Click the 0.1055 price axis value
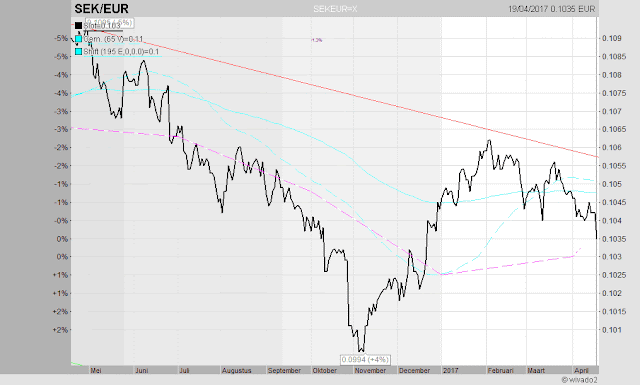This screenshot has height=385, width=640. 614,166
